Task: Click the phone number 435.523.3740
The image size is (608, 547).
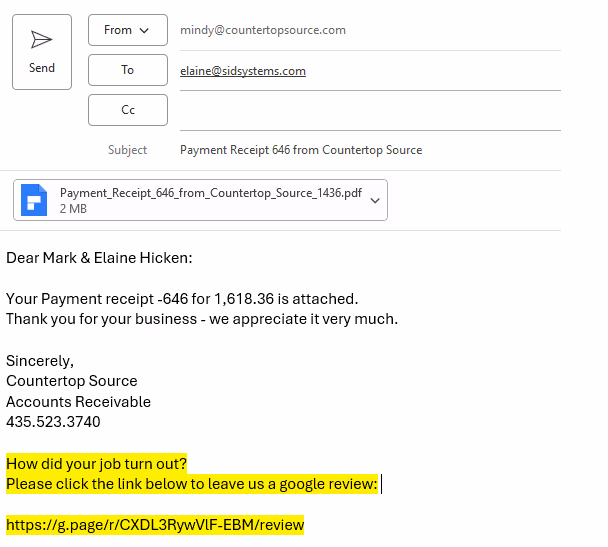Action: [54, 422]
